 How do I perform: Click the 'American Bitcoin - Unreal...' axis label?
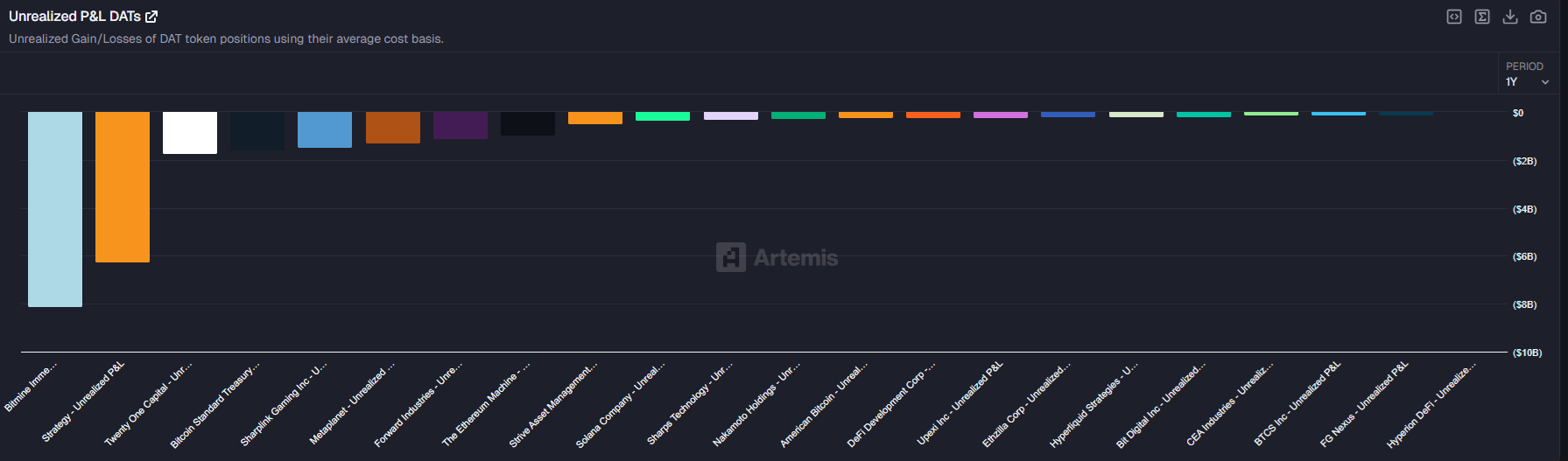824,405
